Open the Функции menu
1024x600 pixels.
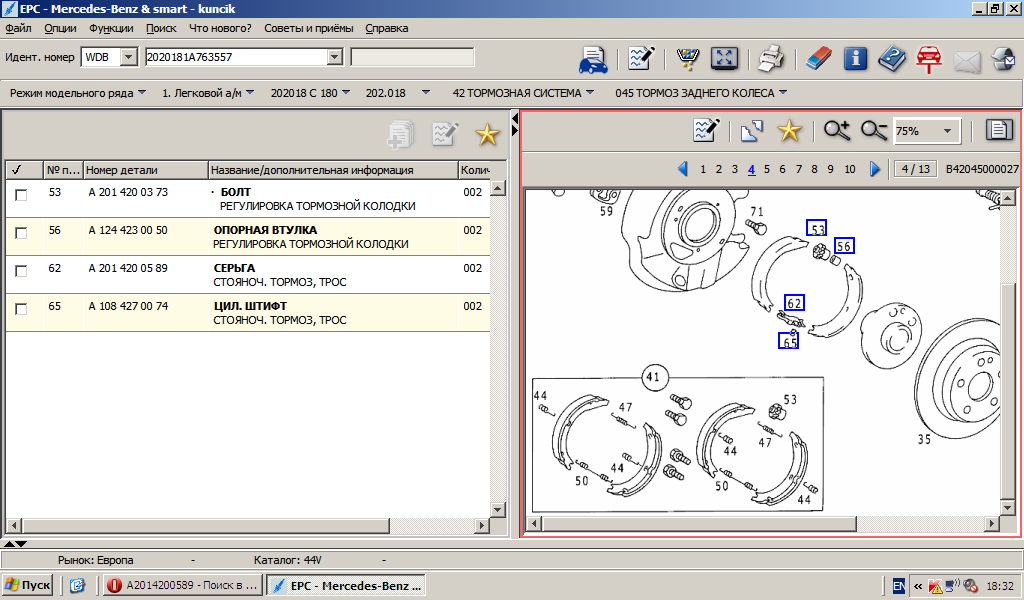click(111, 28)
